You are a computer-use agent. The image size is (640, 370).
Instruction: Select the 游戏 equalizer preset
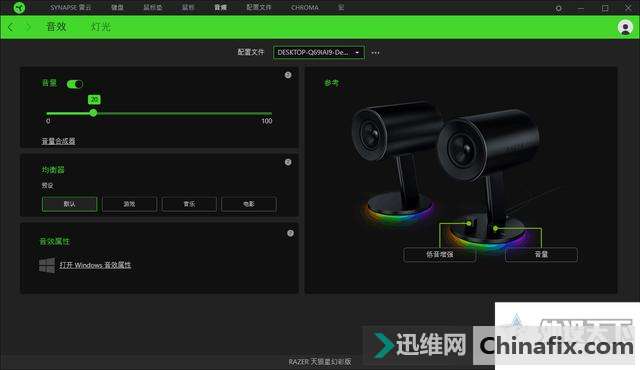point(129,204)
